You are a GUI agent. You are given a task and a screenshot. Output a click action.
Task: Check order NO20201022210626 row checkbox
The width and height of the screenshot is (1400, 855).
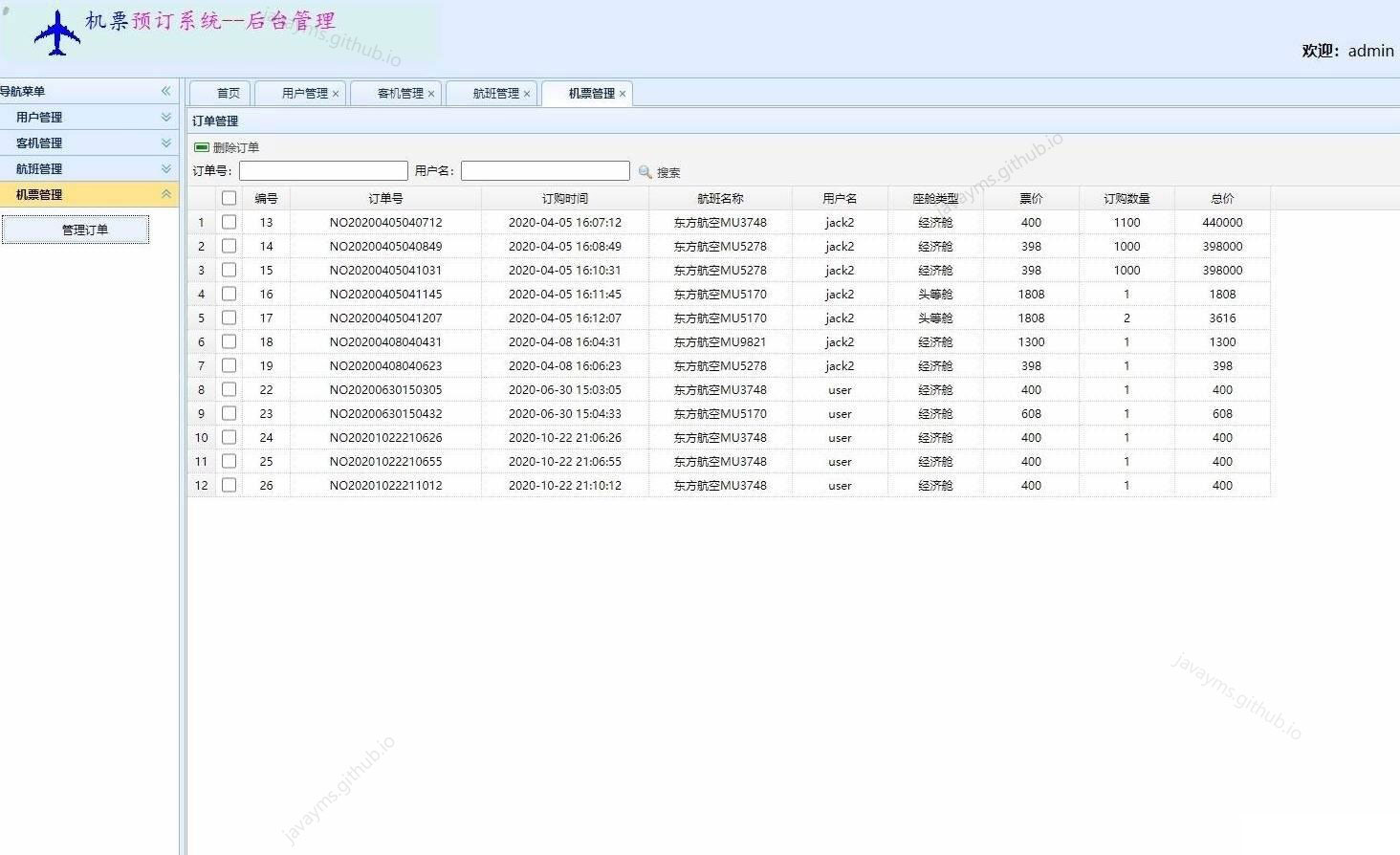pyautogui.click(x=229, y=437)
